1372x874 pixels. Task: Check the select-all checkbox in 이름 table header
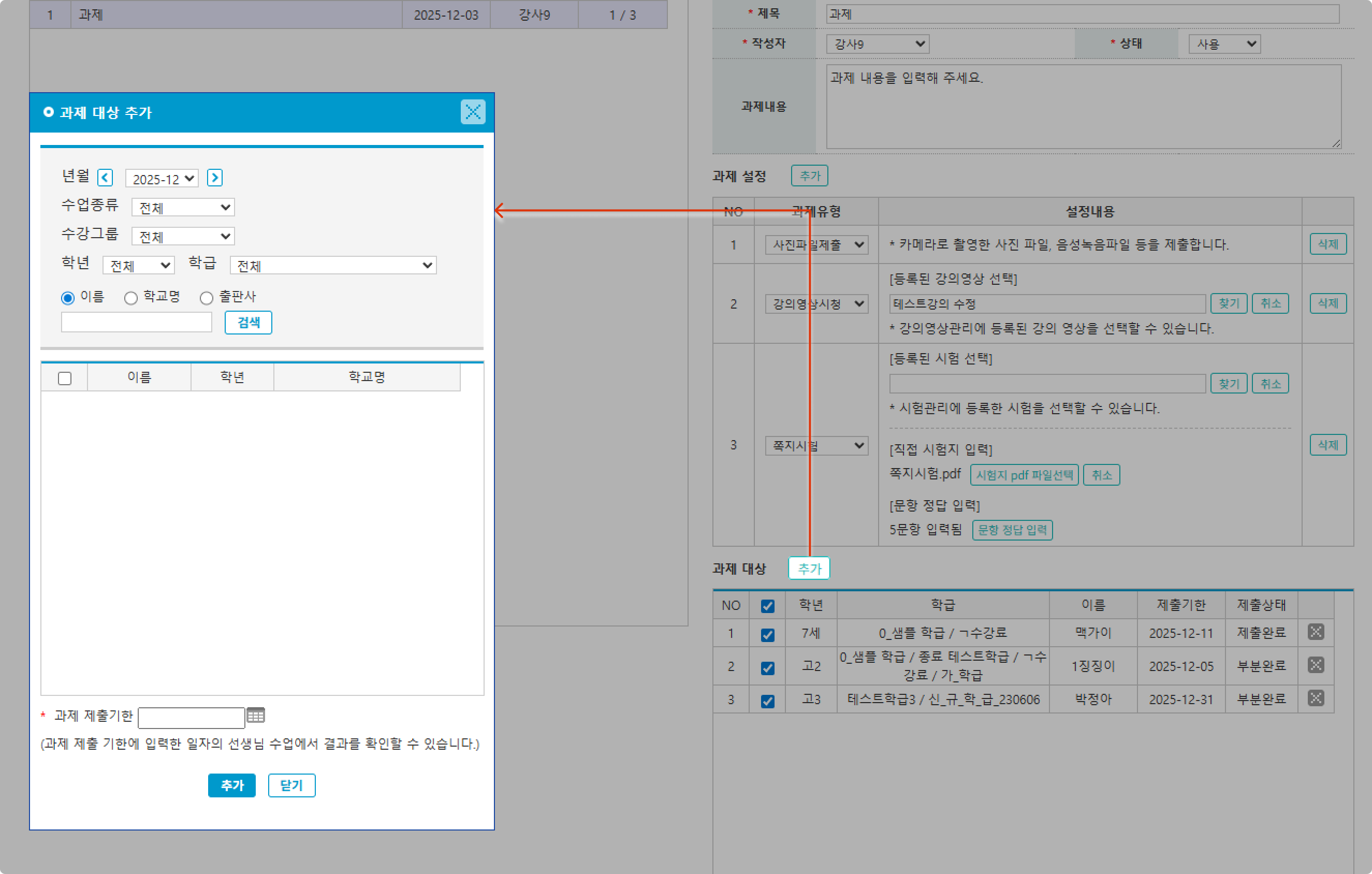pyautogui.click(x=65, y=378)
